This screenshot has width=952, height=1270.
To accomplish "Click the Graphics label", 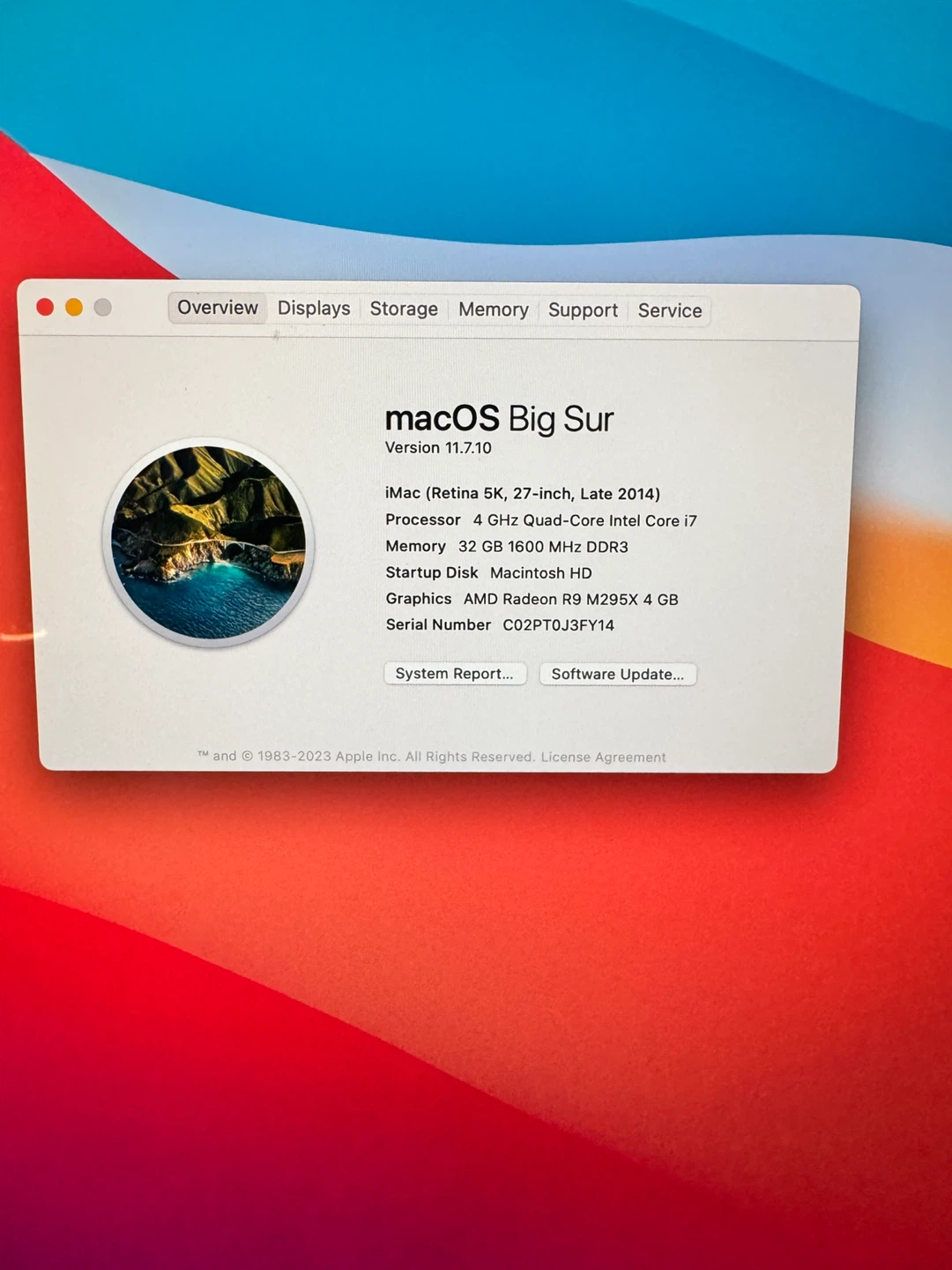I will pos(419,599).
